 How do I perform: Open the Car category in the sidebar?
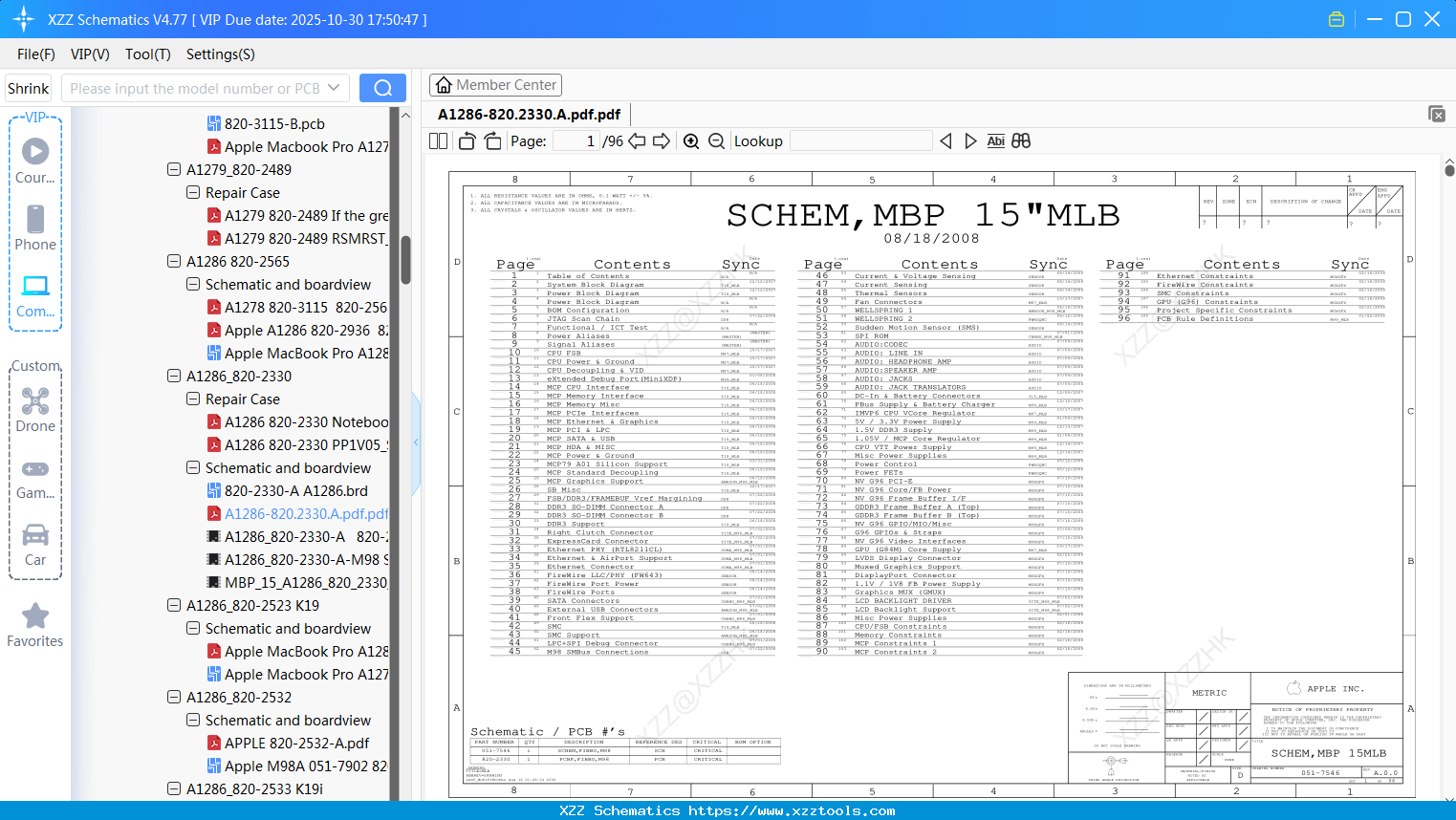tap(35, 544)
